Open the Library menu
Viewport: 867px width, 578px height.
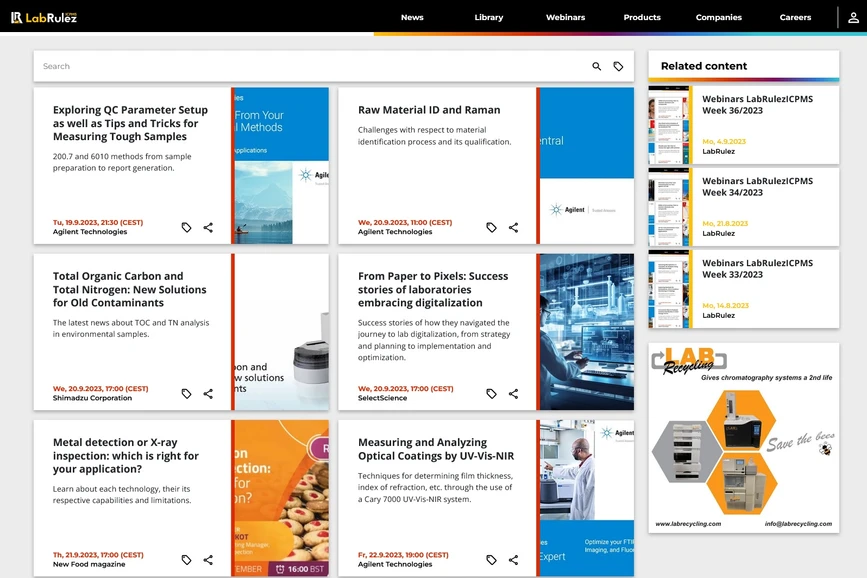(489, 17)
